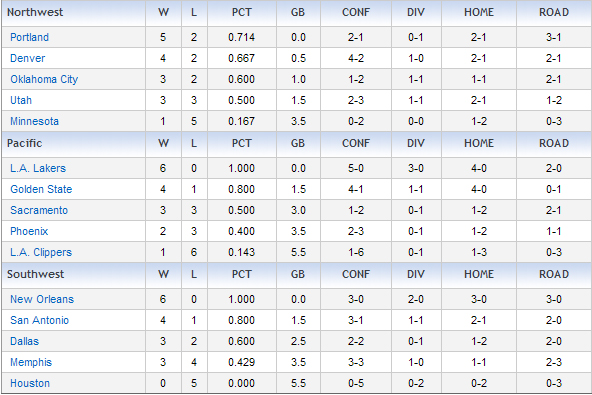Select the New Orleans team link
The width and height of the screenshot is (592, 395).
pos(42,299)
